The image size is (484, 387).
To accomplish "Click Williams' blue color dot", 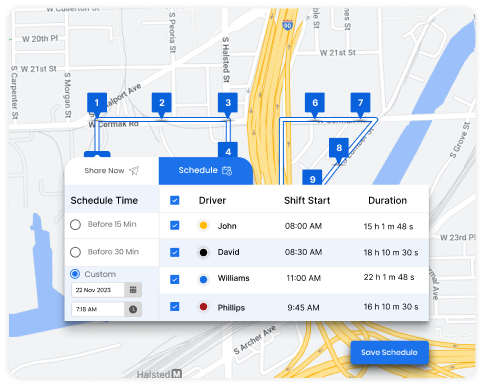I will [x=203, y=279].
